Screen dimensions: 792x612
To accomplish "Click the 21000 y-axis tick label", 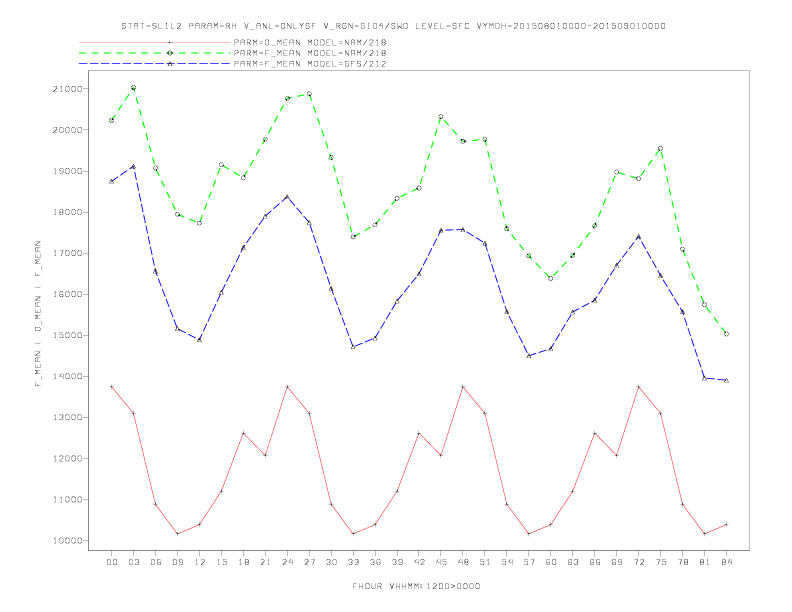I will pyautogui.click(x=67, y=89).
